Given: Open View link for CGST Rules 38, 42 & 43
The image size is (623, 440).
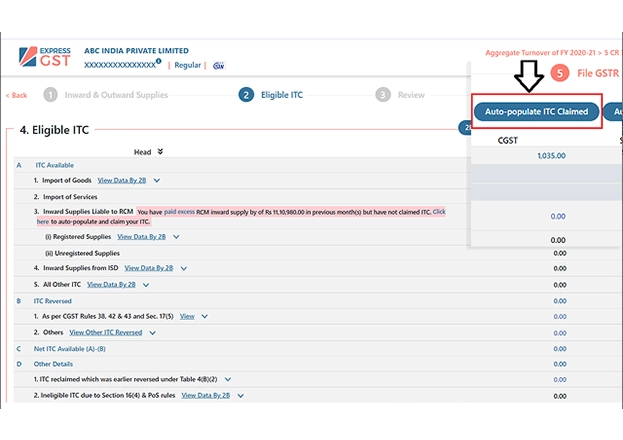Looking at the screenshot, I should point(187,316).
